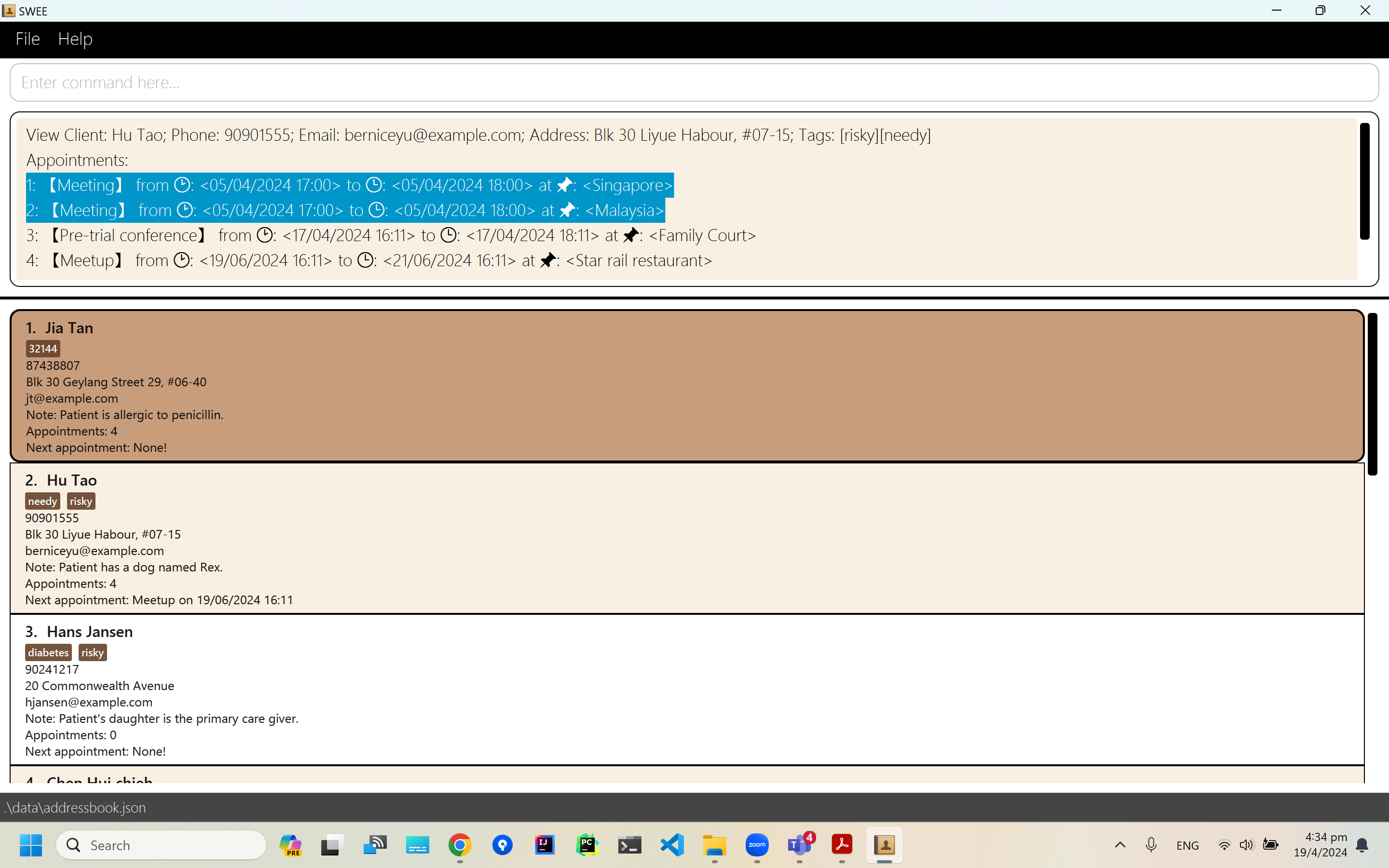Screen dimensions: 1389x868
Task: Click the 'diabetes' tag on Hans Jansen
Action: [48, 653]
